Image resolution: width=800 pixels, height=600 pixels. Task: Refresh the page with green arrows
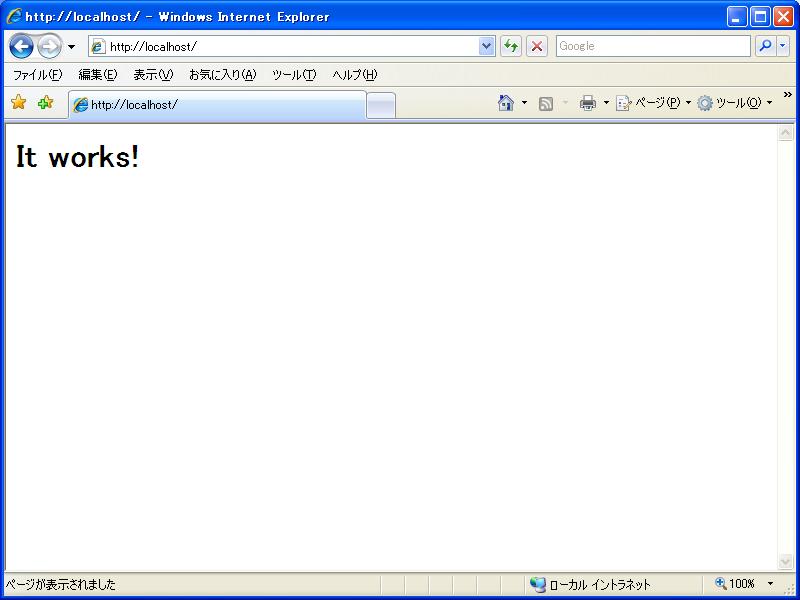click(511, 46)
